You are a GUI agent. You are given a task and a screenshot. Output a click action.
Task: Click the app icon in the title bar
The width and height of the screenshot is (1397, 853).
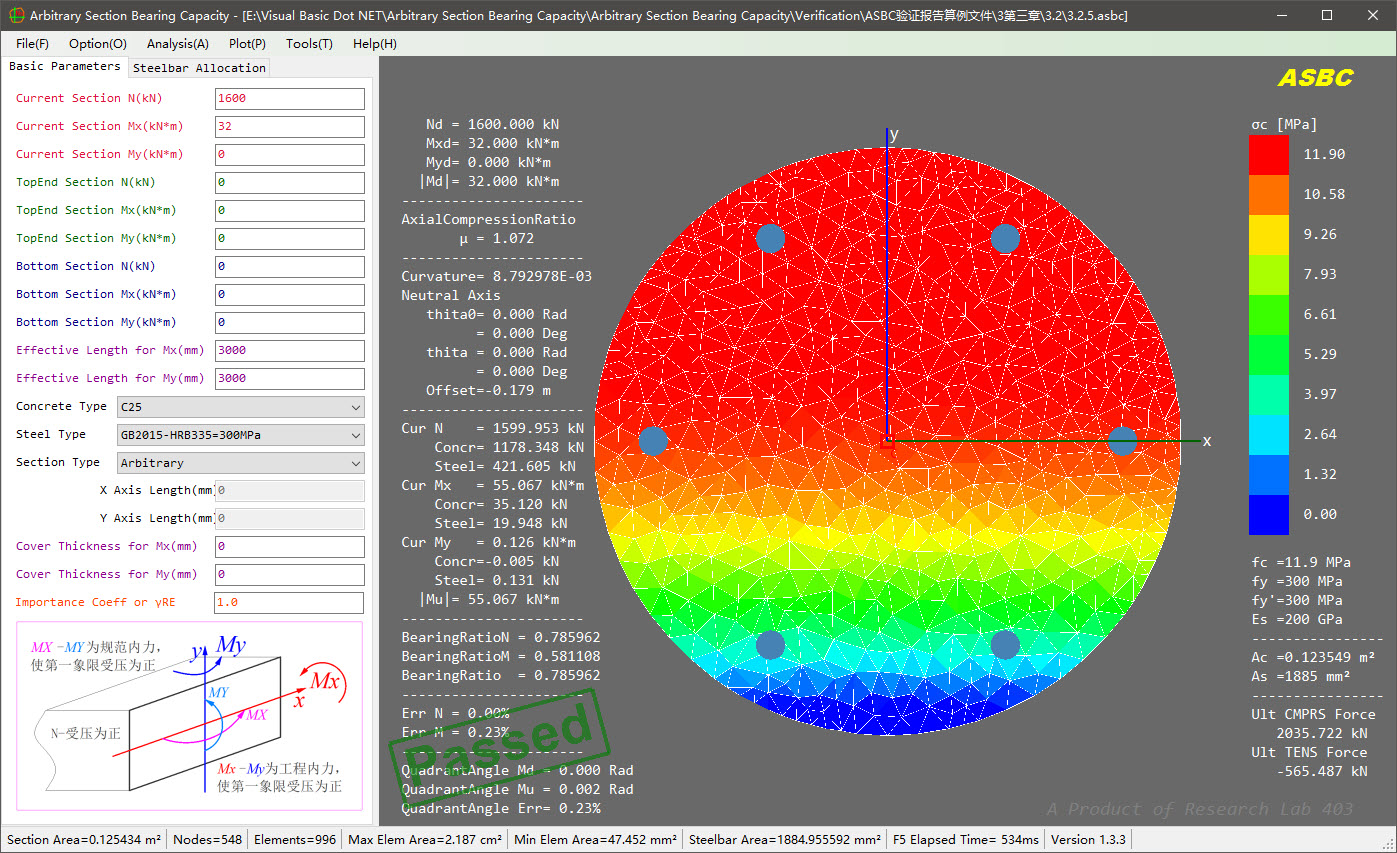(16, 16)
